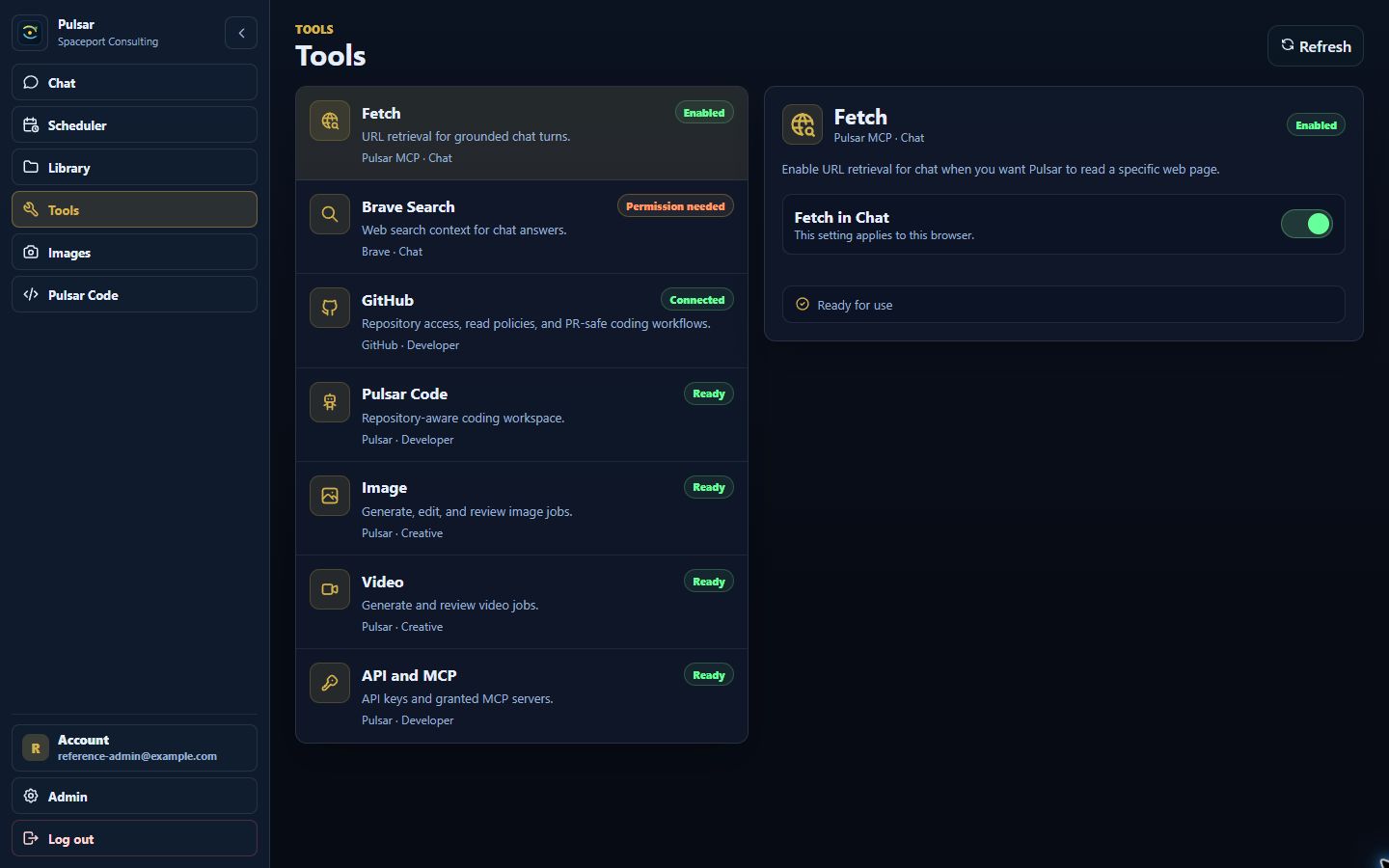Click 'API keys and granted MCP servers.' text
Image resolution: width=1389 pixels, height=868 pixels.
tap(457, 698)
